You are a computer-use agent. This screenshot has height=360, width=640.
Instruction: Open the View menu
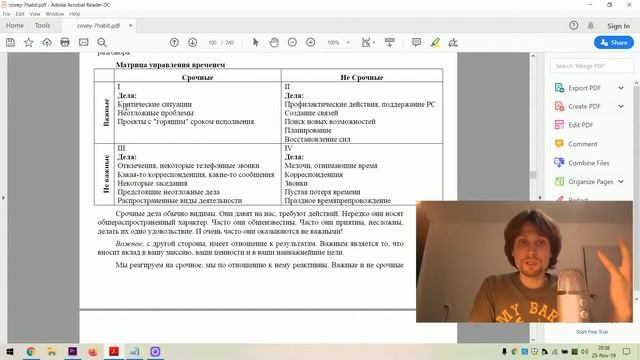(35, 14)
